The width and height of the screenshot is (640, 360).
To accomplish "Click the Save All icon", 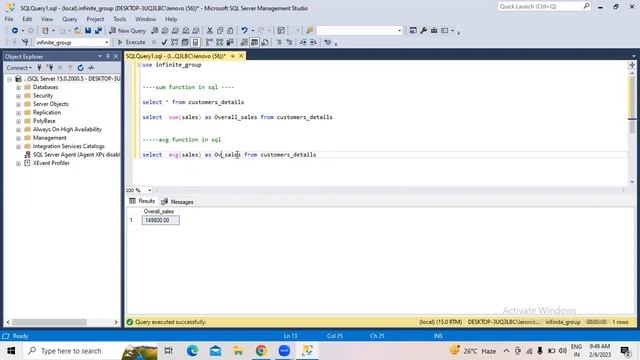I will (98, 31).
